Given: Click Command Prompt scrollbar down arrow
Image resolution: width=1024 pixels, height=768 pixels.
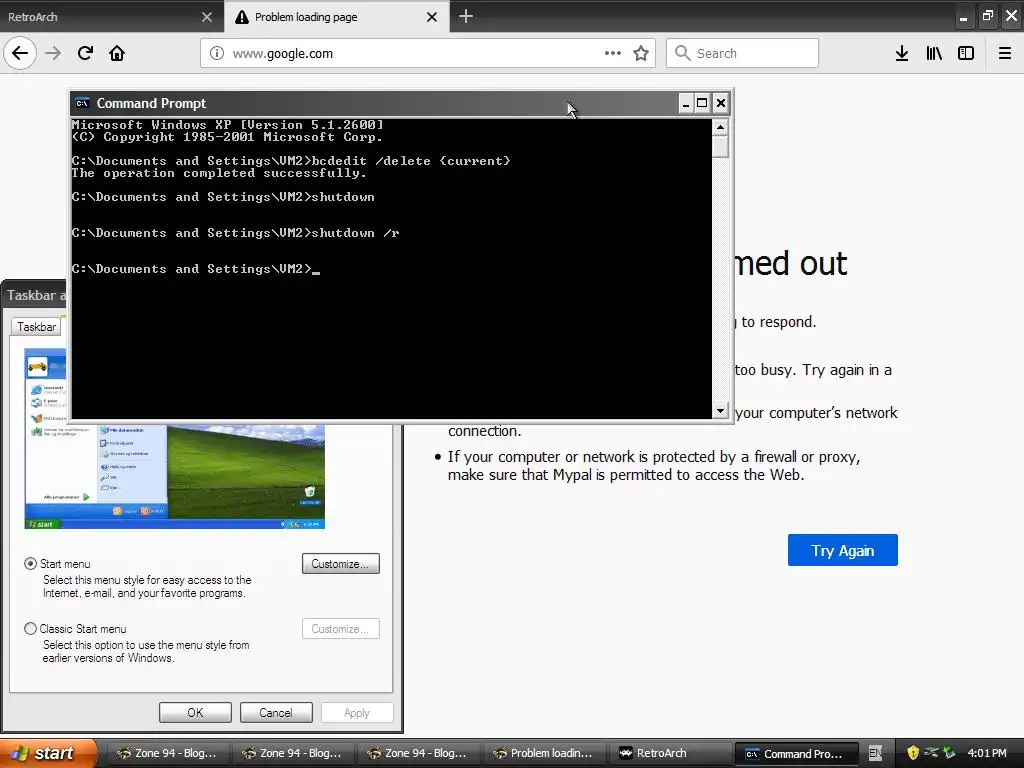Looking at the screenshot, I should [720, 411].
